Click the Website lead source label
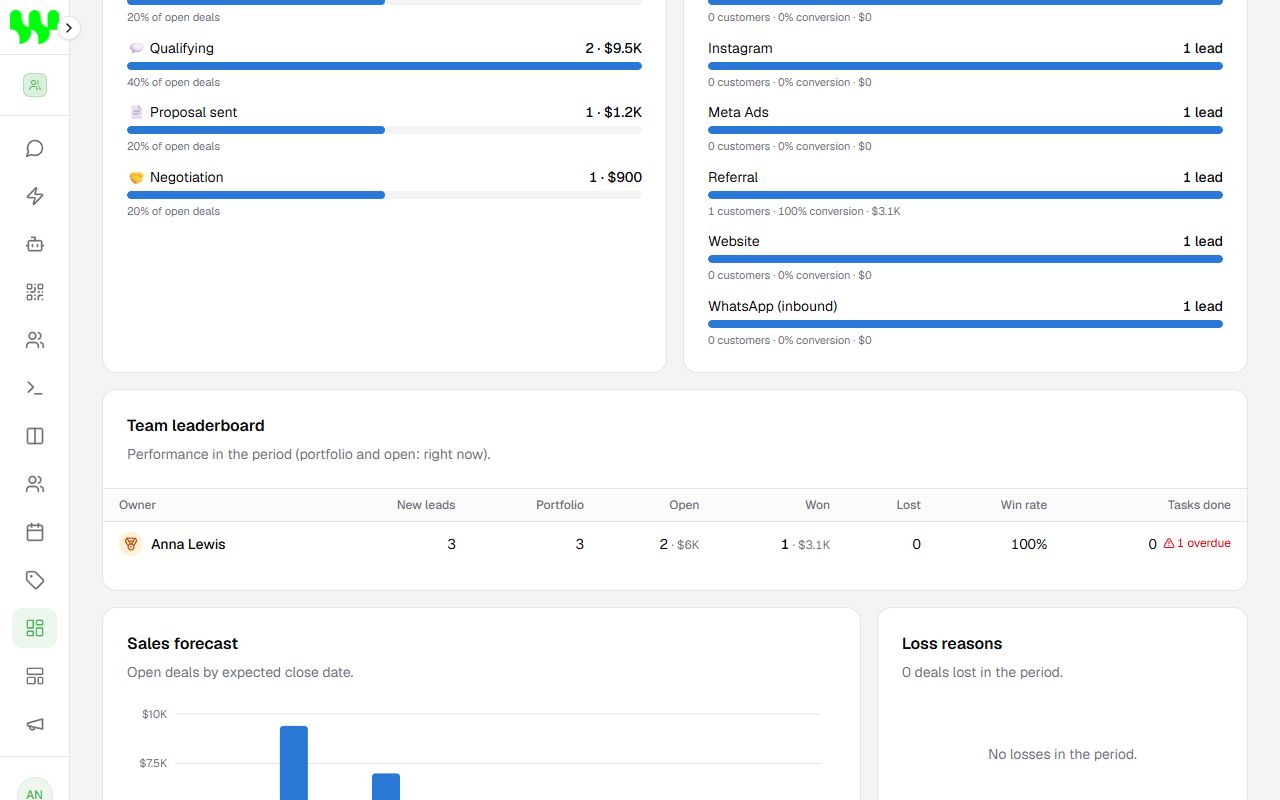The image size is (1280, 800). [734, 241]
